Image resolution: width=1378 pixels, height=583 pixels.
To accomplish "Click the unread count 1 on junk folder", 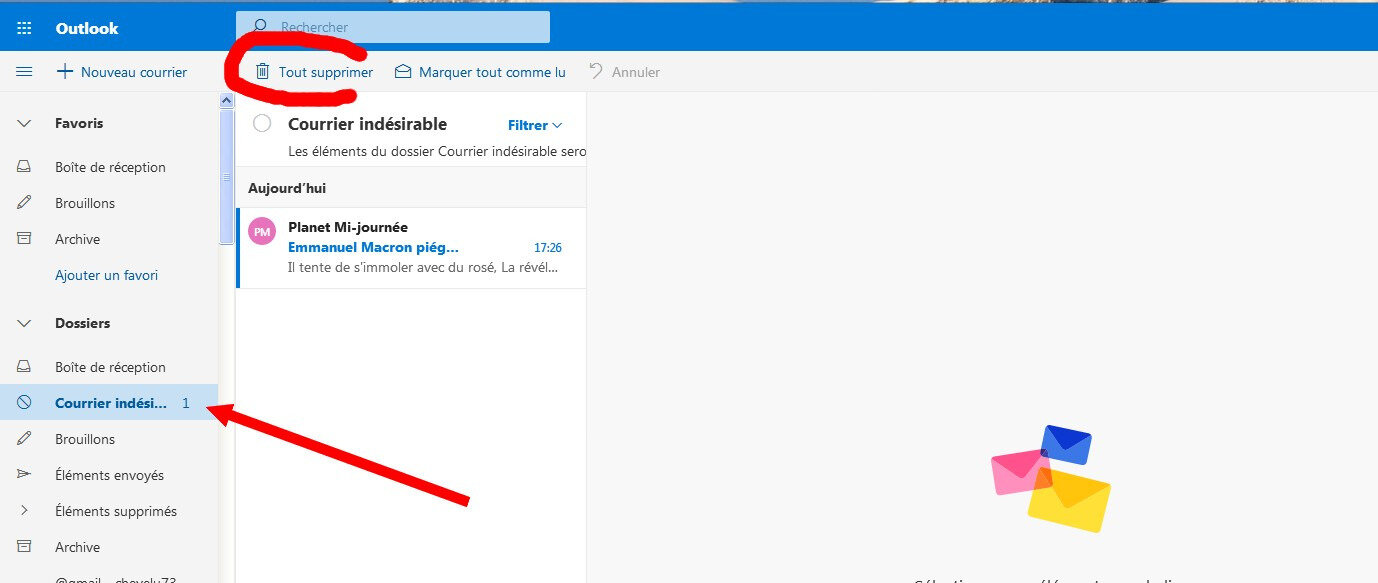I will tap(186, 403).
